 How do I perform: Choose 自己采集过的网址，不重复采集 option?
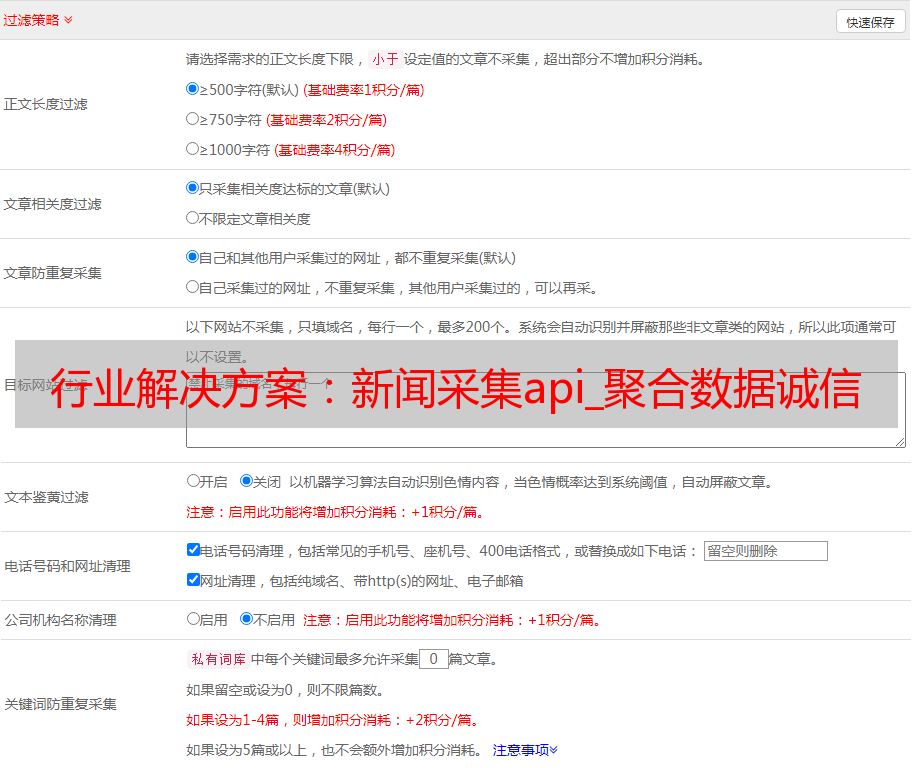[x=193, y=287]
